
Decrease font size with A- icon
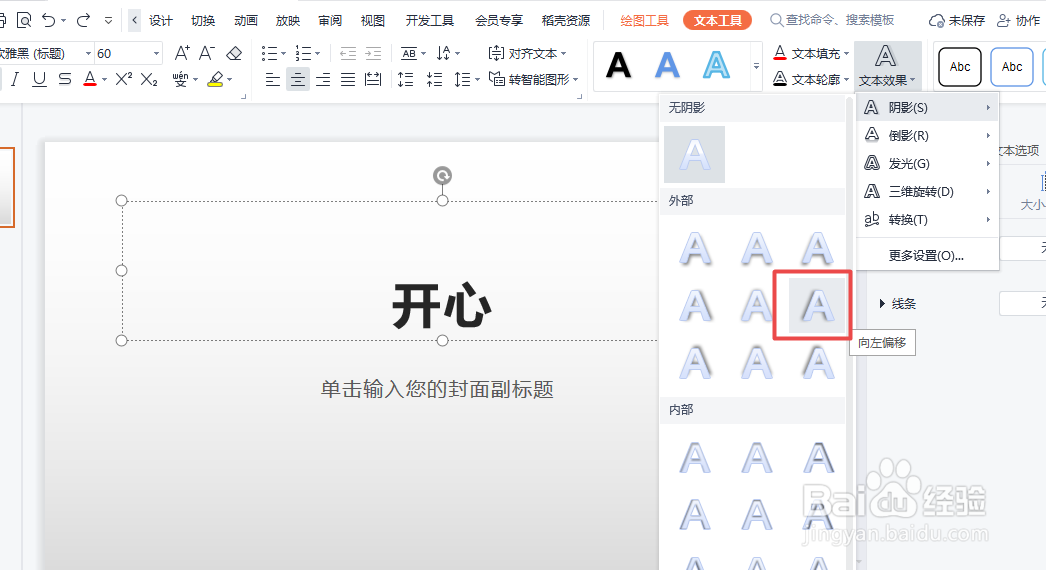tap(207, 53)
